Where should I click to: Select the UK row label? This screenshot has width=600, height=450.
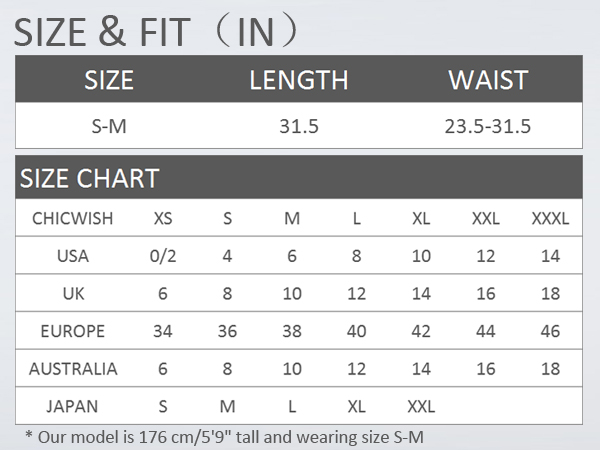coord(73,293)
